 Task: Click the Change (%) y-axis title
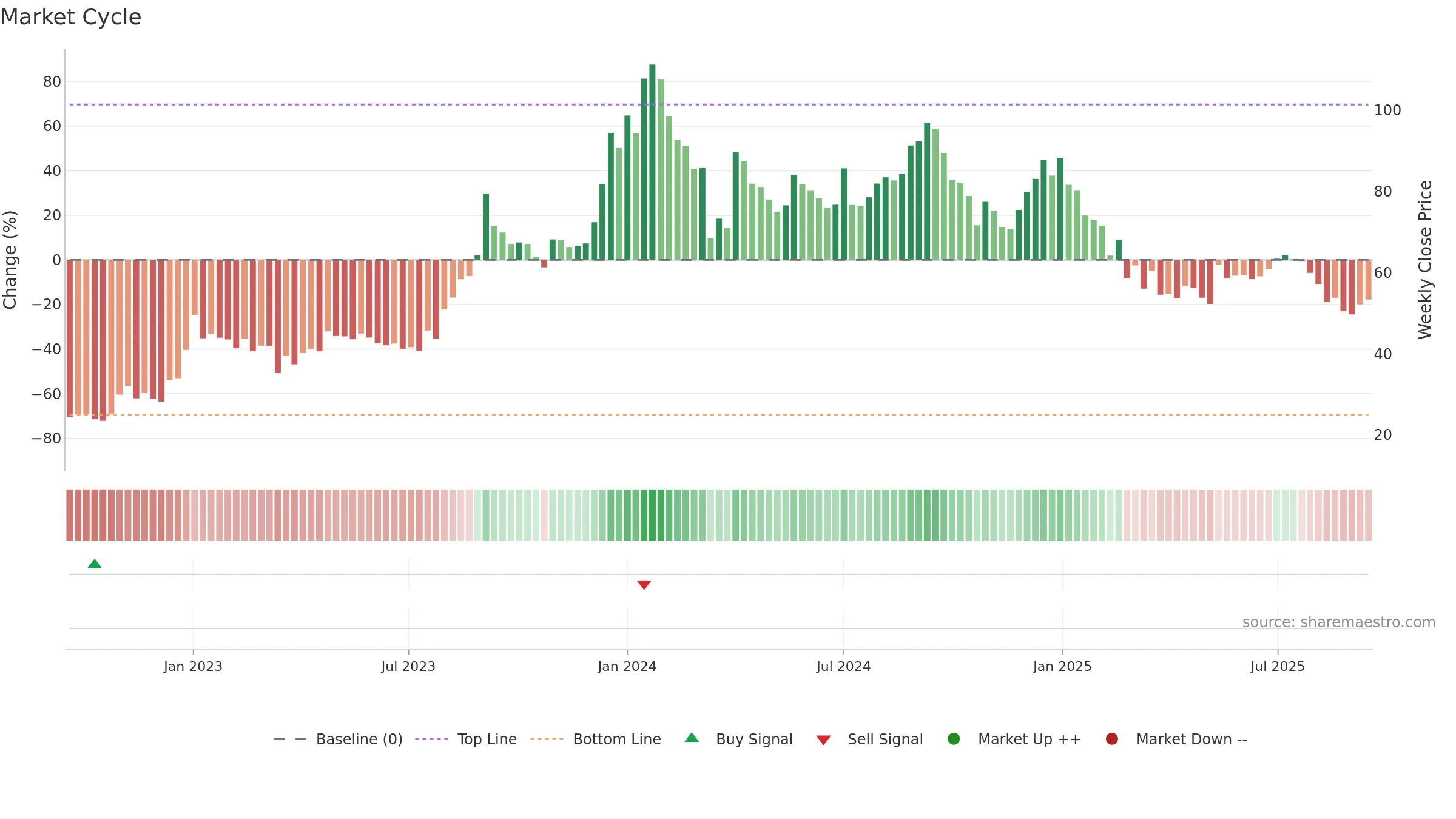(10, 260)
